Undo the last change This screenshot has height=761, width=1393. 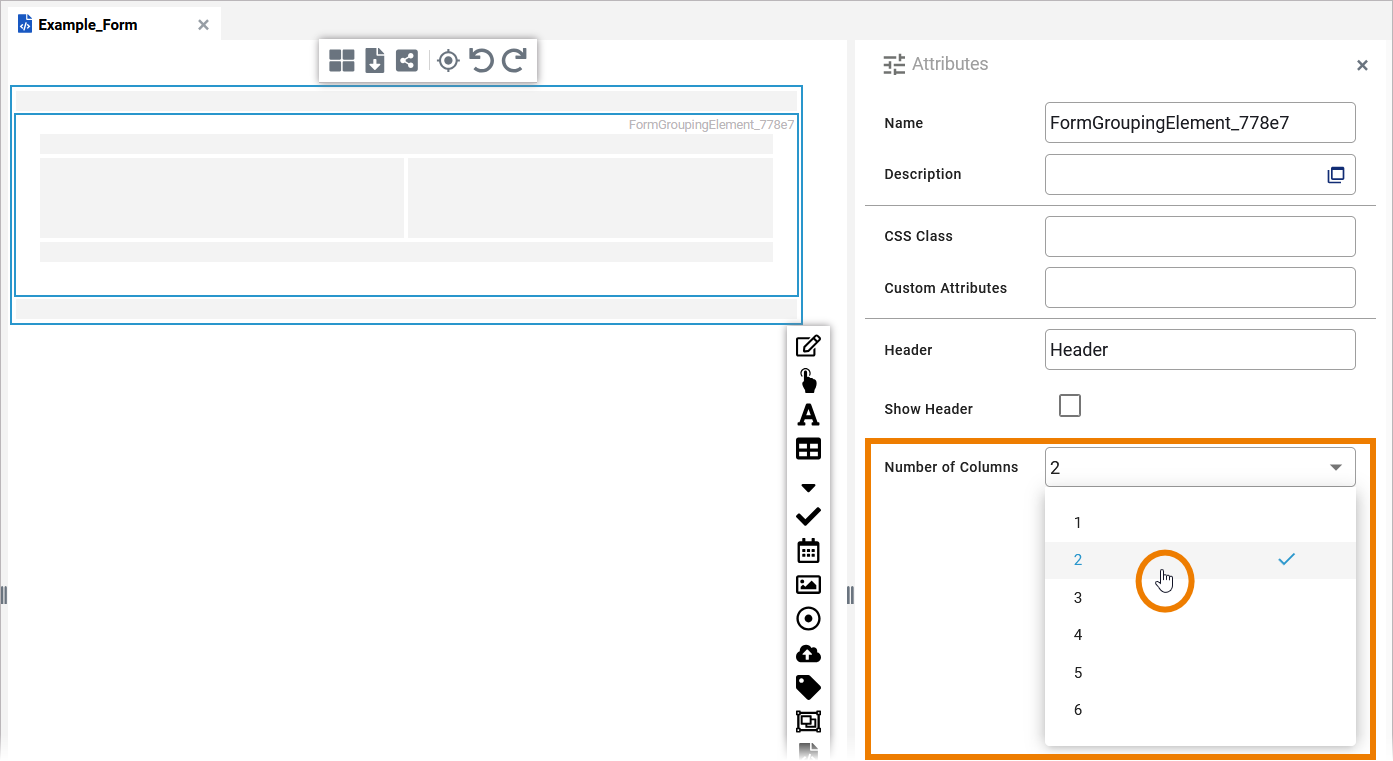[481, 61]
